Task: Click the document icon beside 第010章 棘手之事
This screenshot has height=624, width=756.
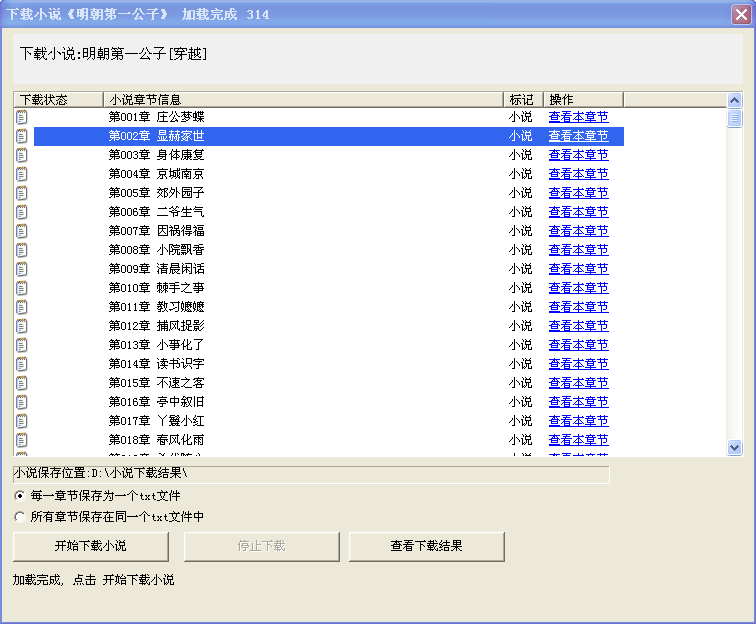Action: (x=22, y=288)
